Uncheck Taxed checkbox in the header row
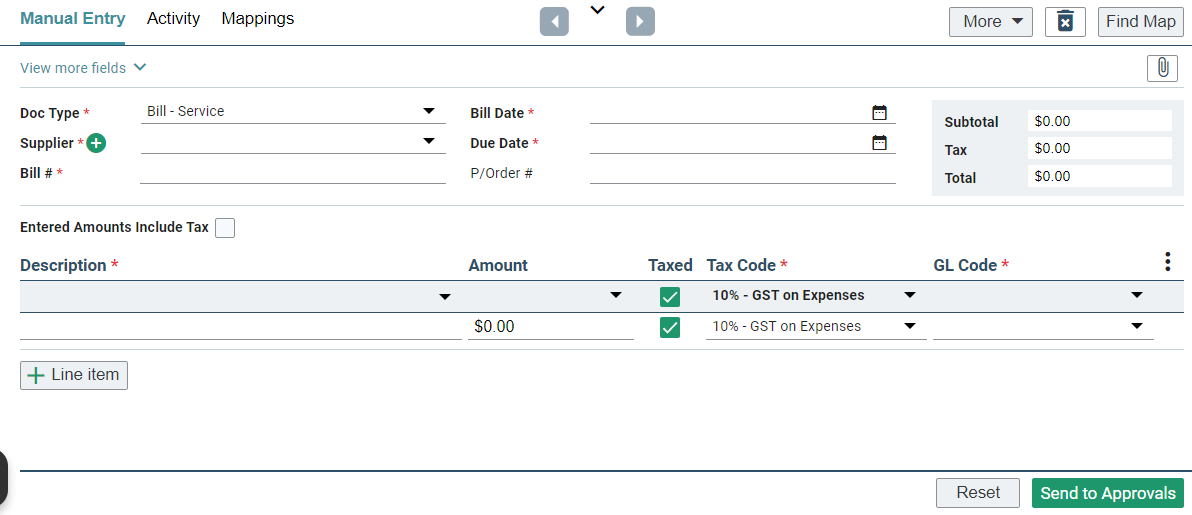 click(x=670, y=296)
